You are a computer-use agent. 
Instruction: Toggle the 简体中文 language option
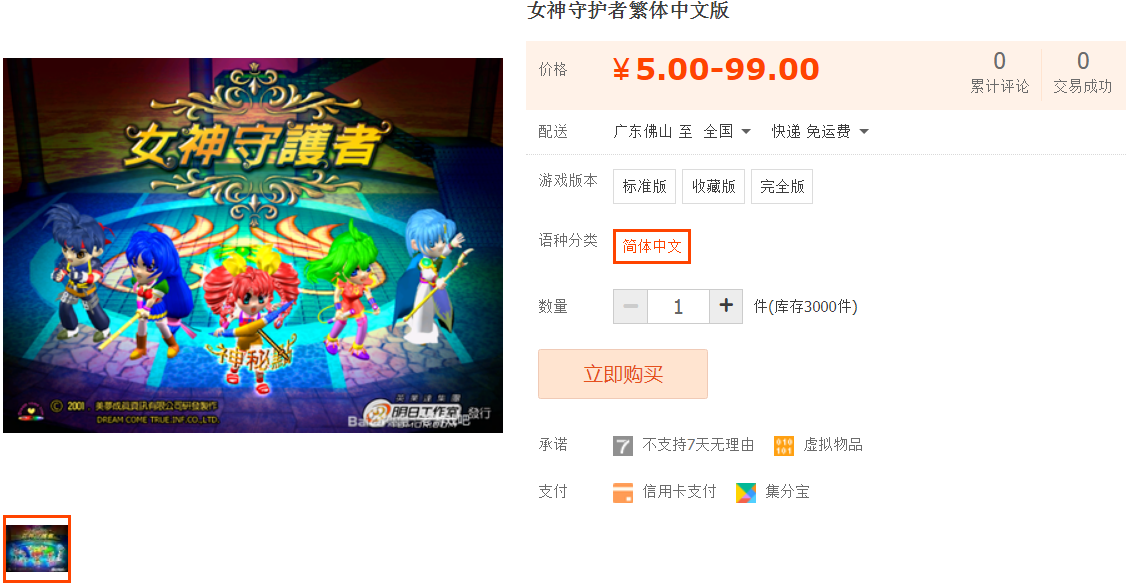652,247
